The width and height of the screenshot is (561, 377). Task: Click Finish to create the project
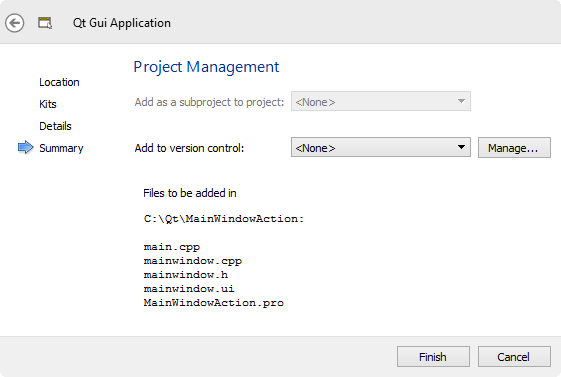coord(433,357)
